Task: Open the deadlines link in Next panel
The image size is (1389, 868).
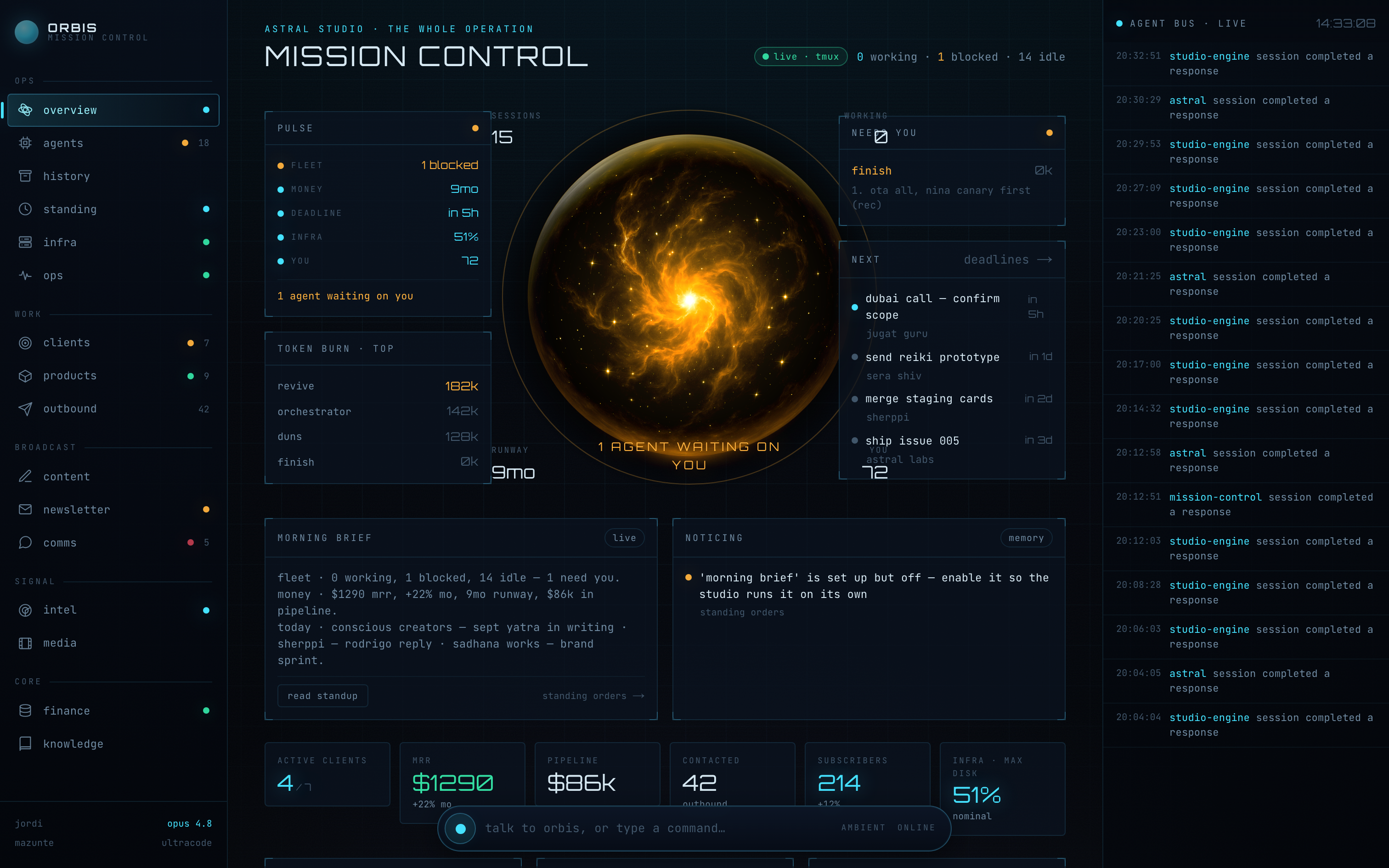Action: pyautogui.click(x=1008, y=259)
